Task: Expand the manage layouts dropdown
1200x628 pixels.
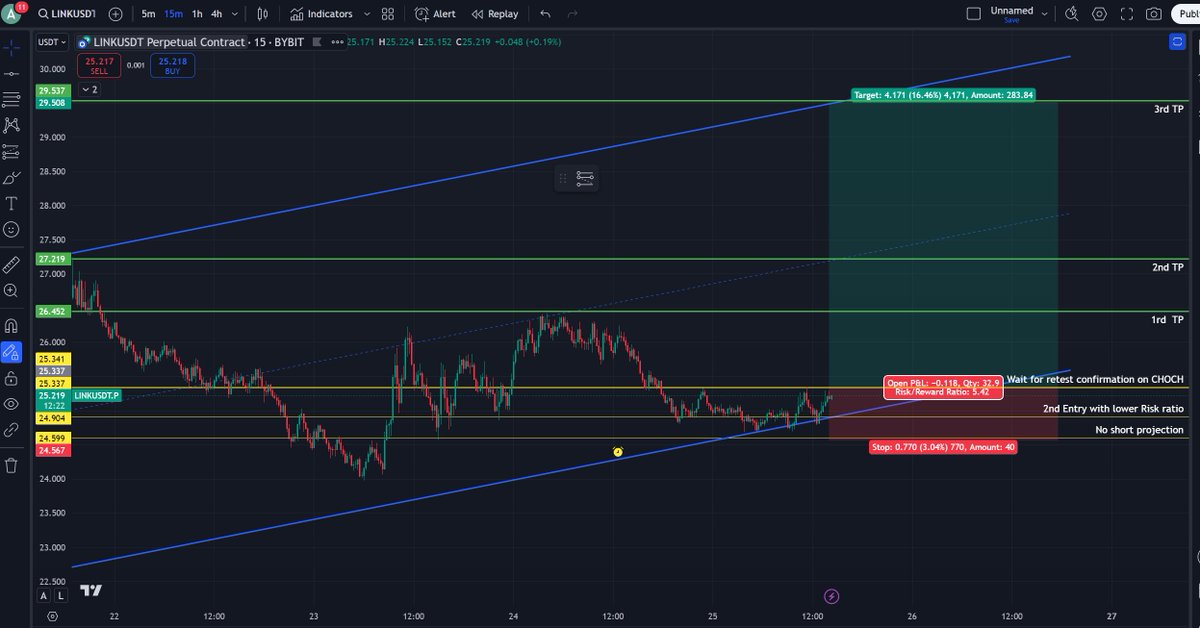Action: point(1045,14)
